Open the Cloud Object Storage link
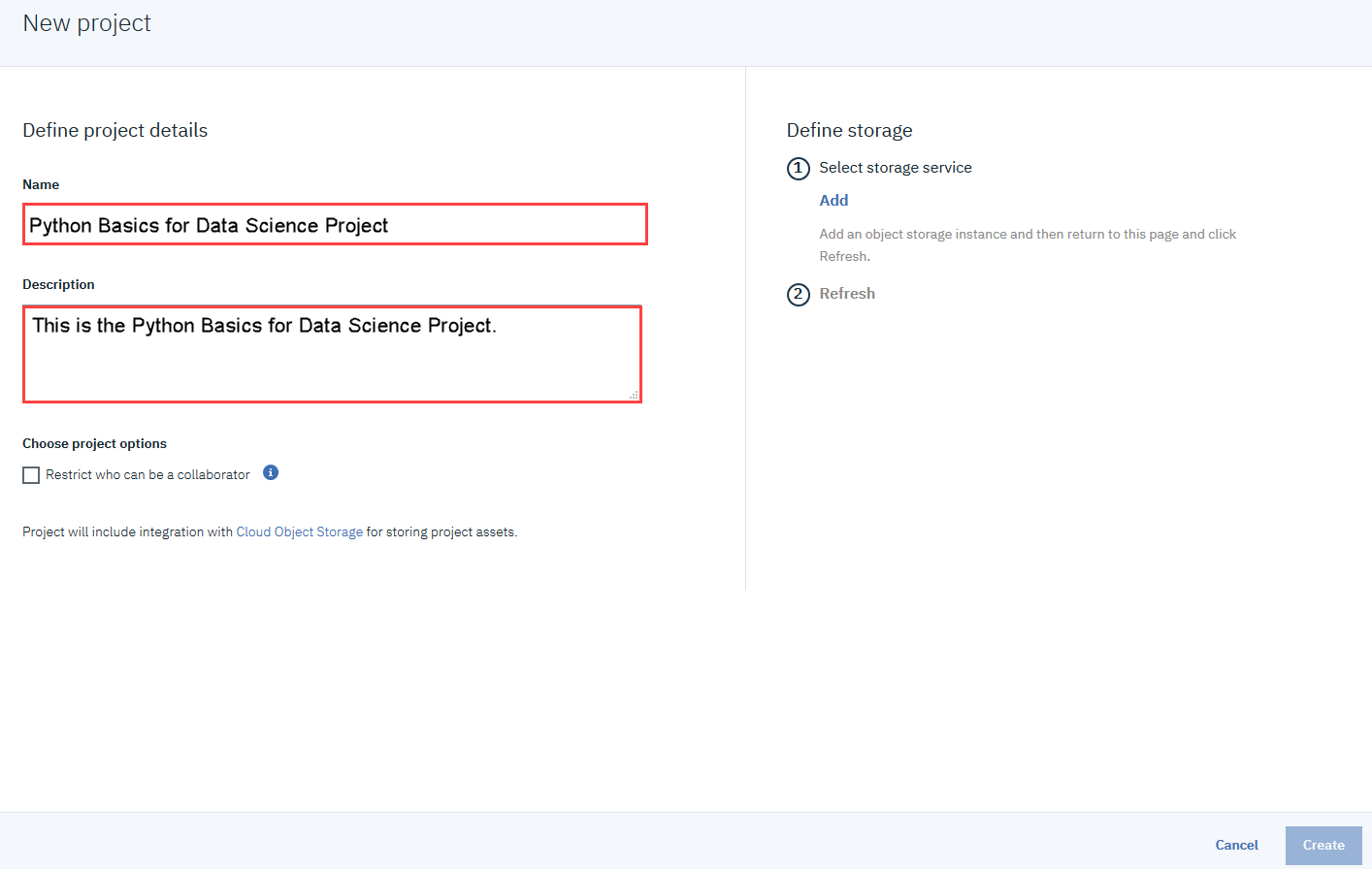 tap(299, 532)
